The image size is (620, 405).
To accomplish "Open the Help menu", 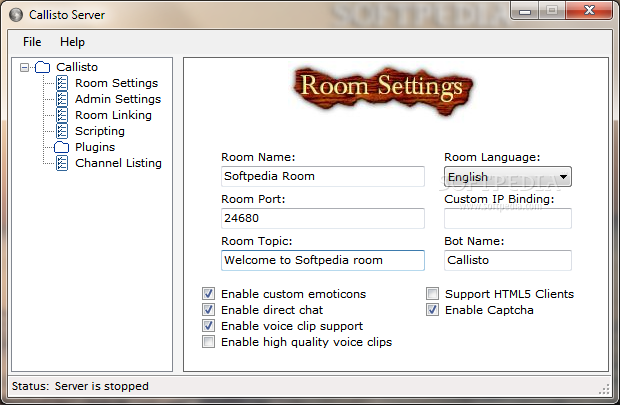I will 72,42.
